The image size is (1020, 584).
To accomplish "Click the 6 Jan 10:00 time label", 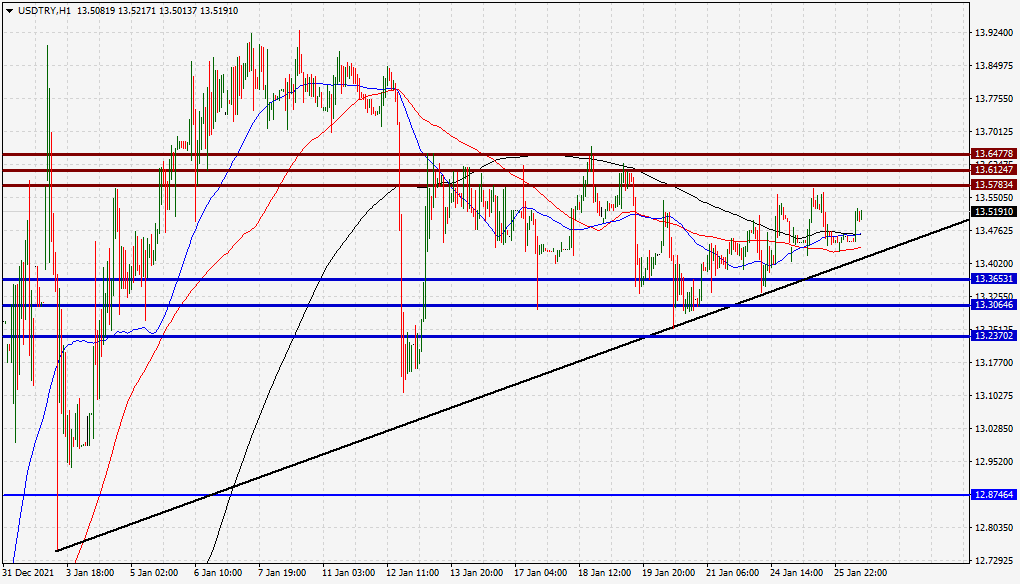I will 218,573.
